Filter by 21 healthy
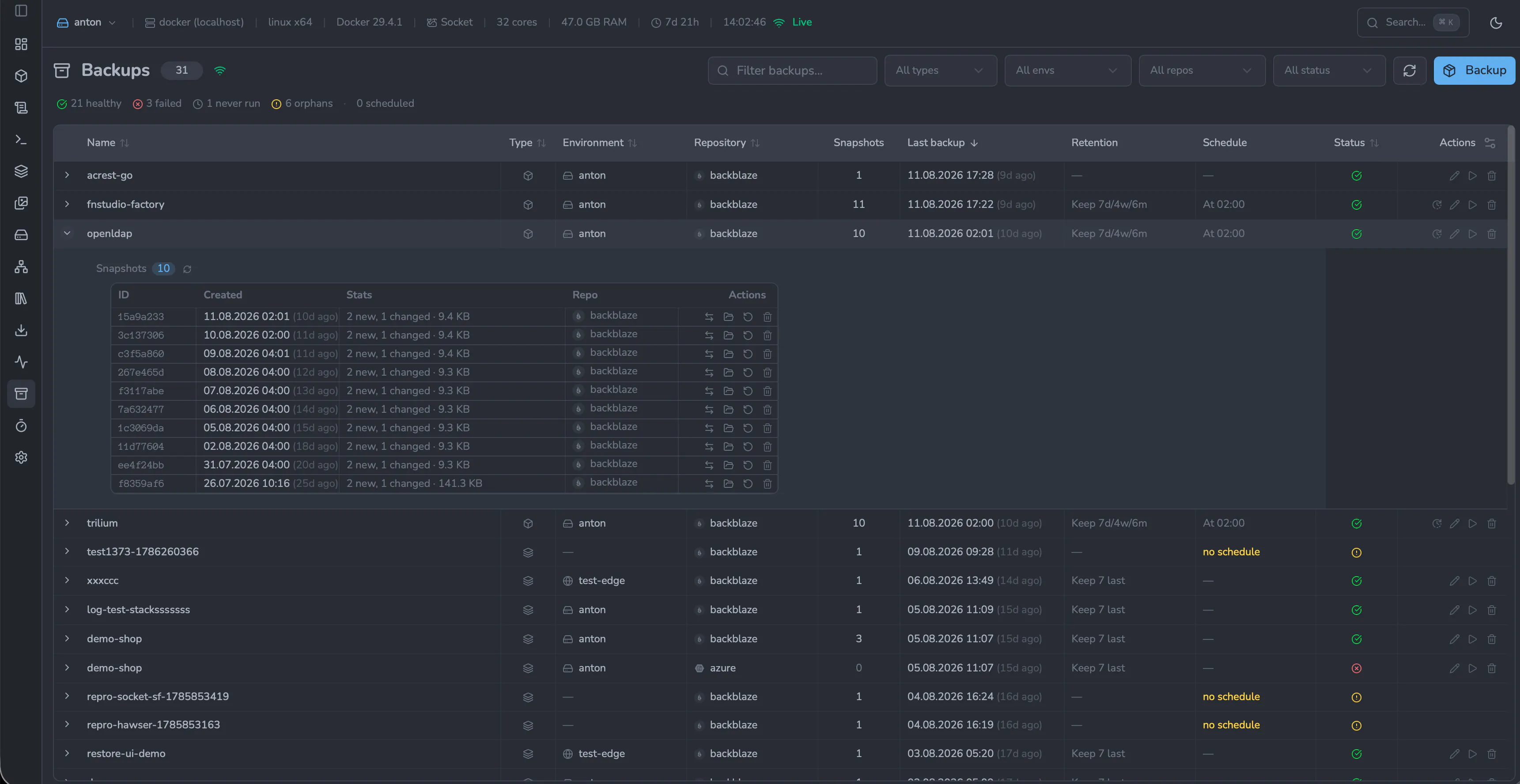1520x784 pixels. point(89,104)
